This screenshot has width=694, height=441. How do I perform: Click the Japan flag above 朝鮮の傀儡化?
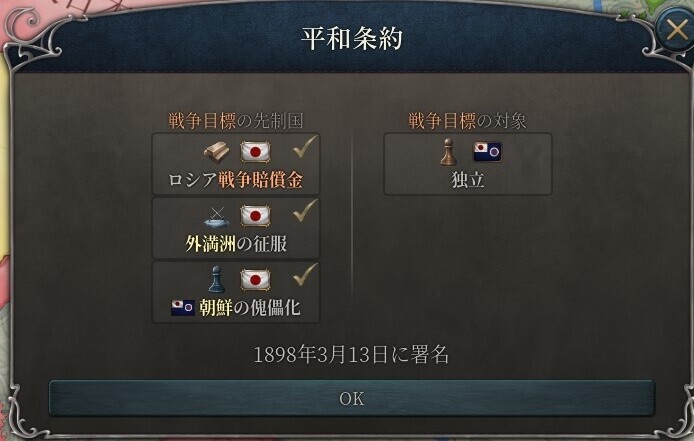tap(255, 280)
